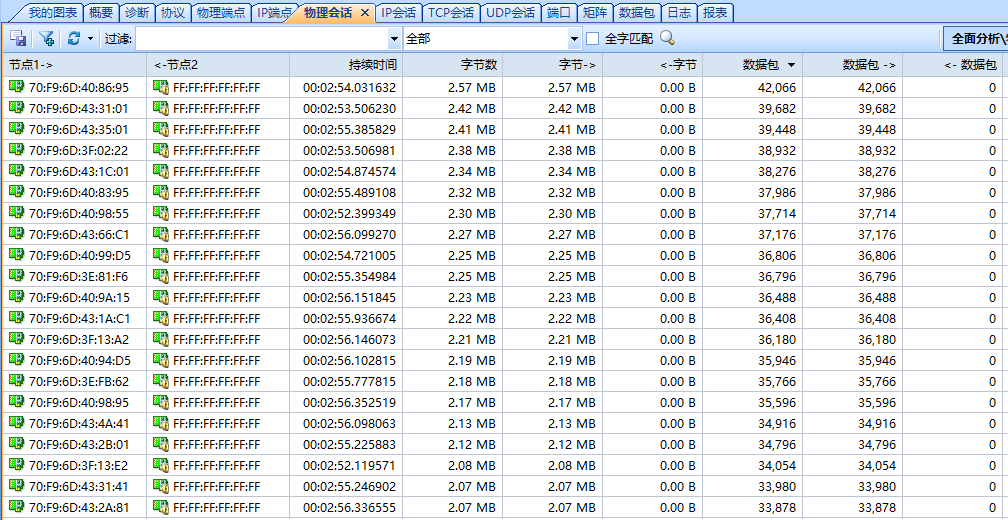Click node icon for 70:F9:6D:3F:13:A2
Viewport: 1008px width, 520px height.
click(16, 339)
